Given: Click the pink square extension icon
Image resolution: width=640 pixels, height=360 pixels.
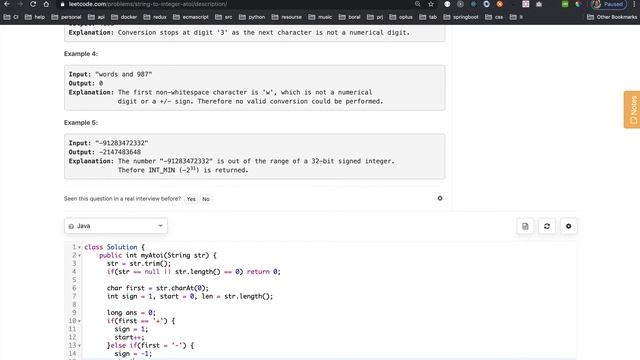Looking at the screenshot, I should pos(526,4).
